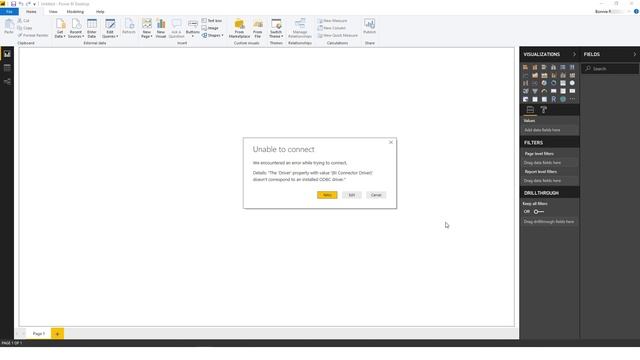This screenshot has width=640, height=360.
Task: Select the R script visual icon
Action: point(553,99)
